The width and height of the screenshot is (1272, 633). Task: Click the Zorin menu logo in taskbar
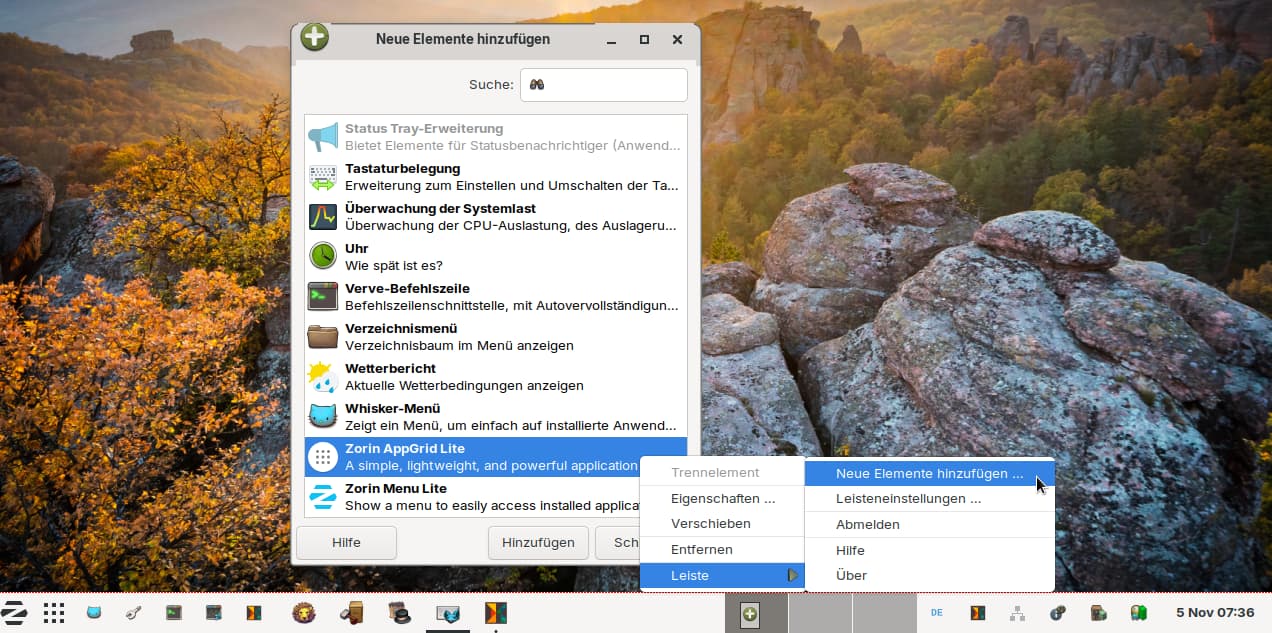pyautogui.click(x=14, y=613)
